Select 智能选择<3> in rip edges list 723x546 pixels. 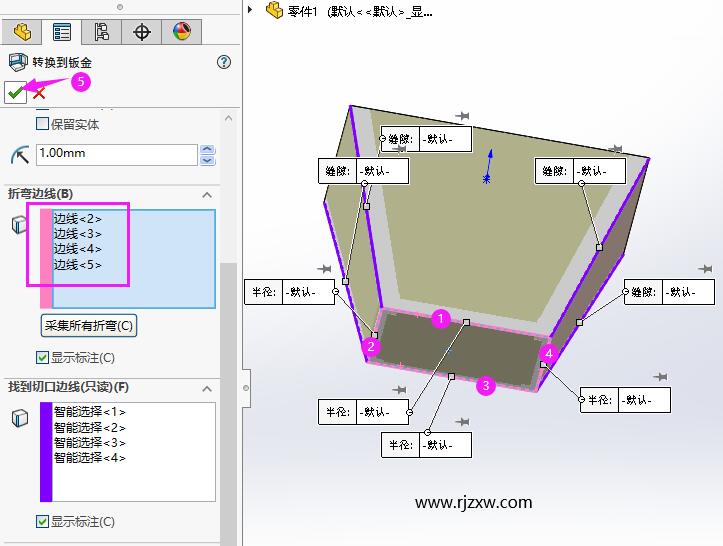tap(89, 443)
